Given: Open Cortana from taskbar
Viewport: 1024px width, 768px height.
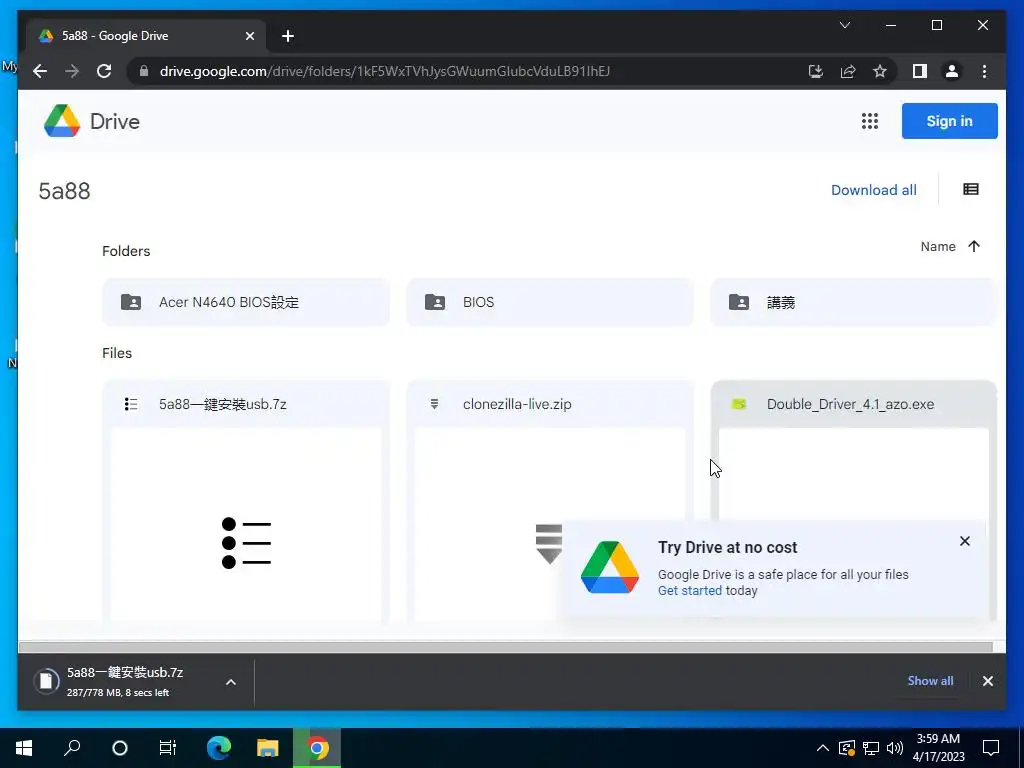Looking at the screenshot, I should click(120, 748).
